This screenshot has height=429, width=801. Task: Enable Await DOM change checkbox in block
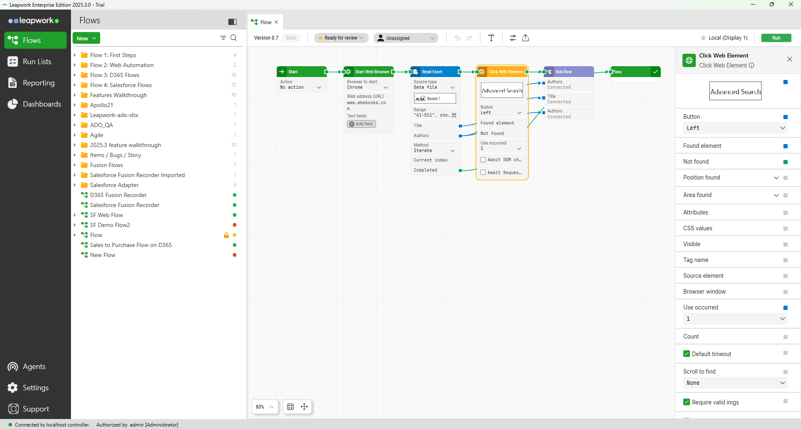point(483,160)
